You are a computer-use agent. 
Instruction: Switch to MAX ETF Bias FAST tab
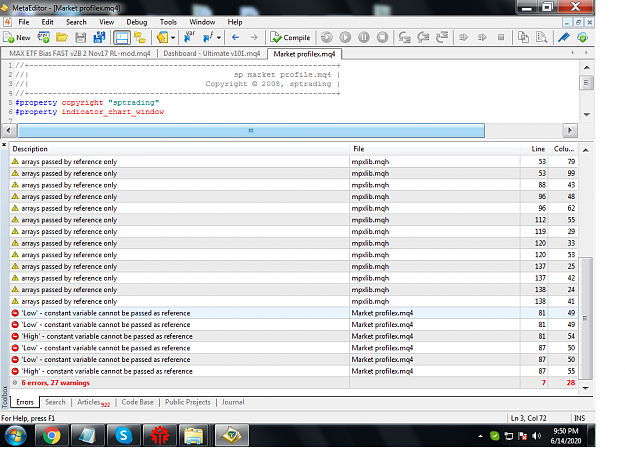tap(80, 53)
